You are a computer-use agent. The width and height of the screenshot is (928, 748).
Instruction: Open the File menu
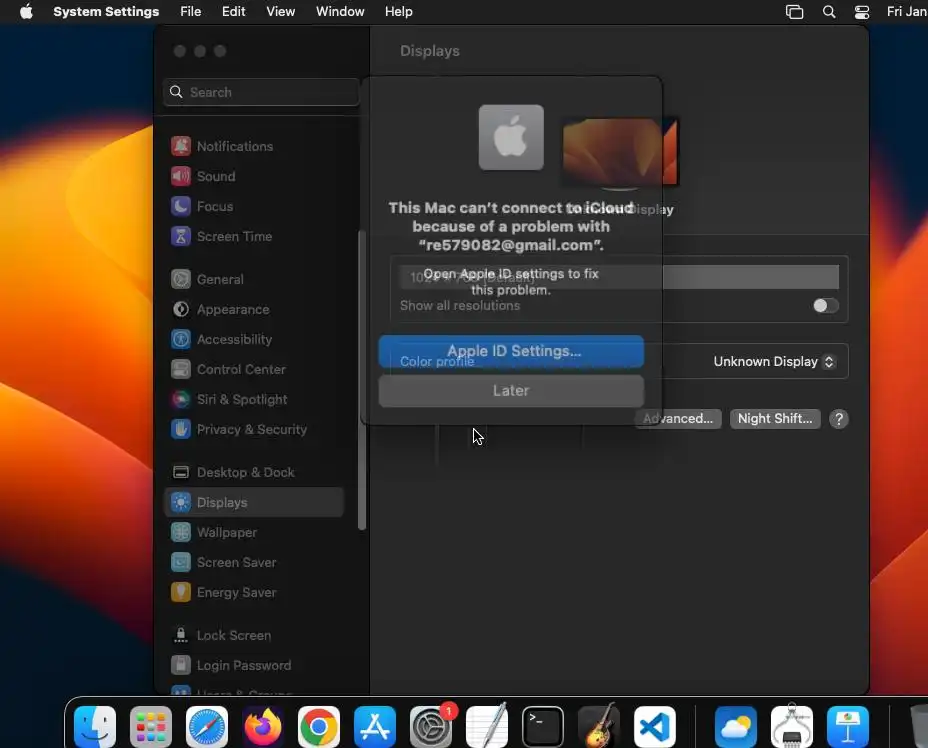click(x=191, y=11)
